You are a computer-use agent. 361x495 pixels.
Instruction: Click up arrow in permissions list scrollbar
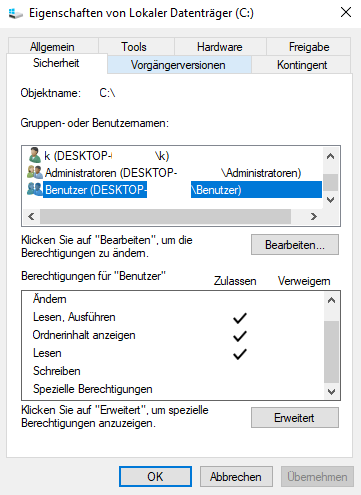coord(331,300)
